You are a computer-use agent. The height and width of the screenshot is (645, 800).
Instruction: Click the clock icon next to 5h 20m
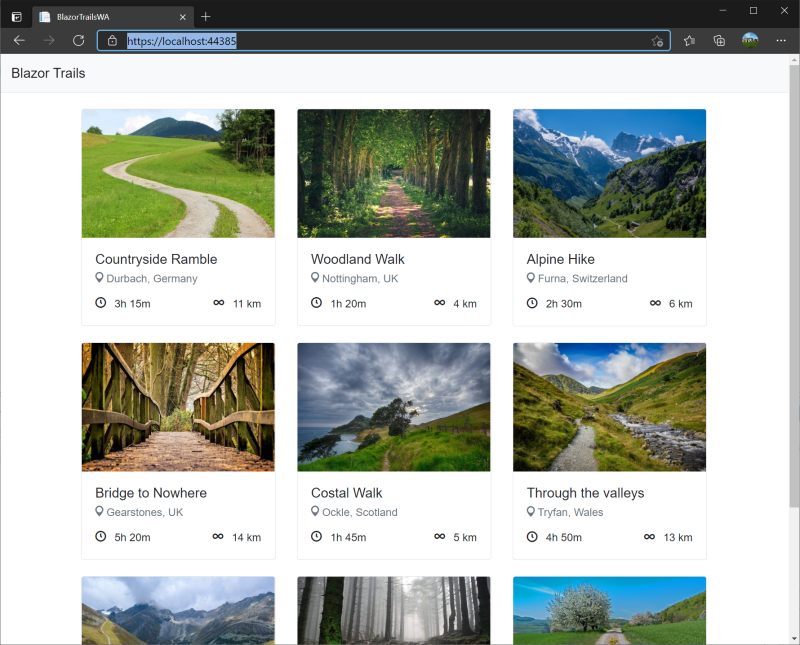(x=101, y=536)
